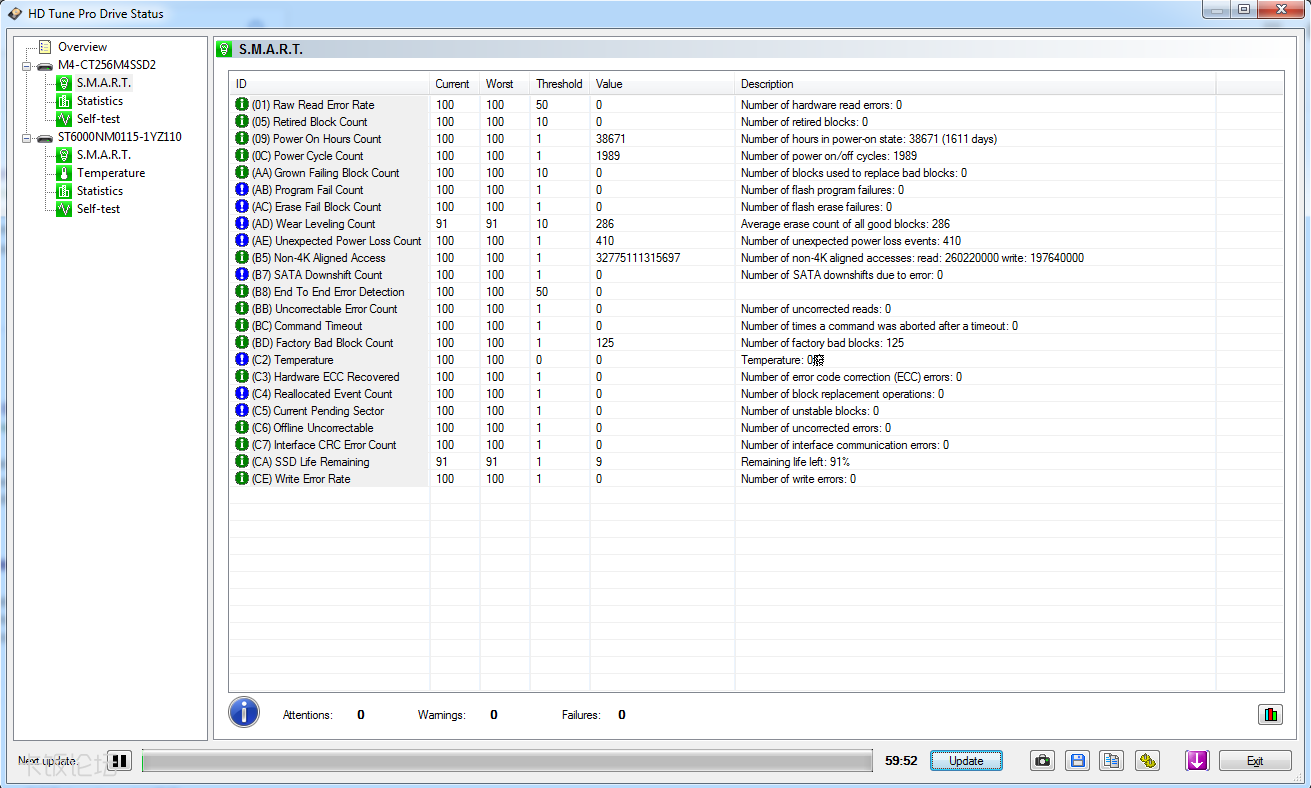Select the (BD) Factory Bad Block Count row
The width and height of the screenshot is (1311, 788).
[x=756, y=342]
